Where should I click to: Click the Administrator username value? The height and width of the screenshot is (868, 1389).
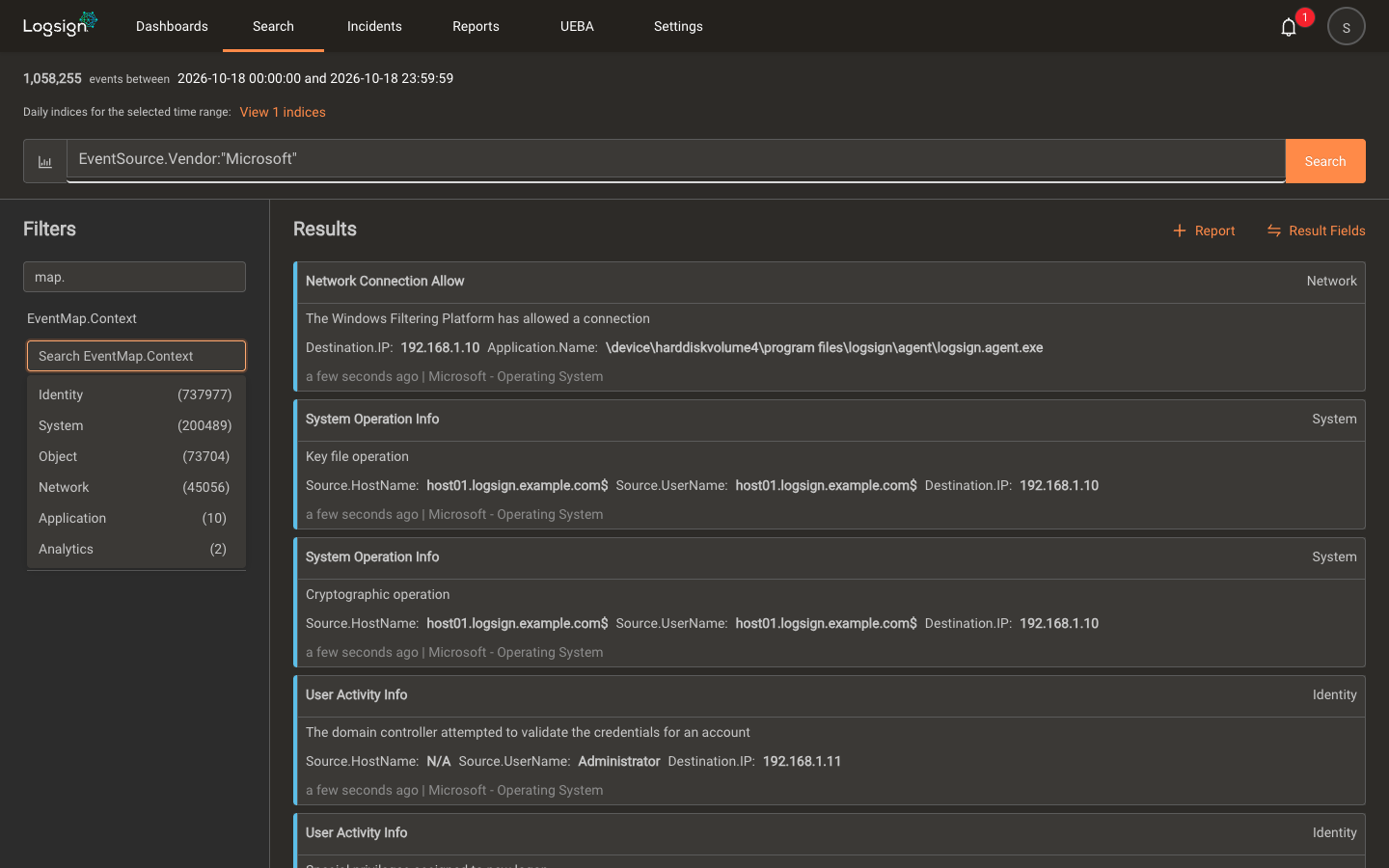tap(619, 761)
